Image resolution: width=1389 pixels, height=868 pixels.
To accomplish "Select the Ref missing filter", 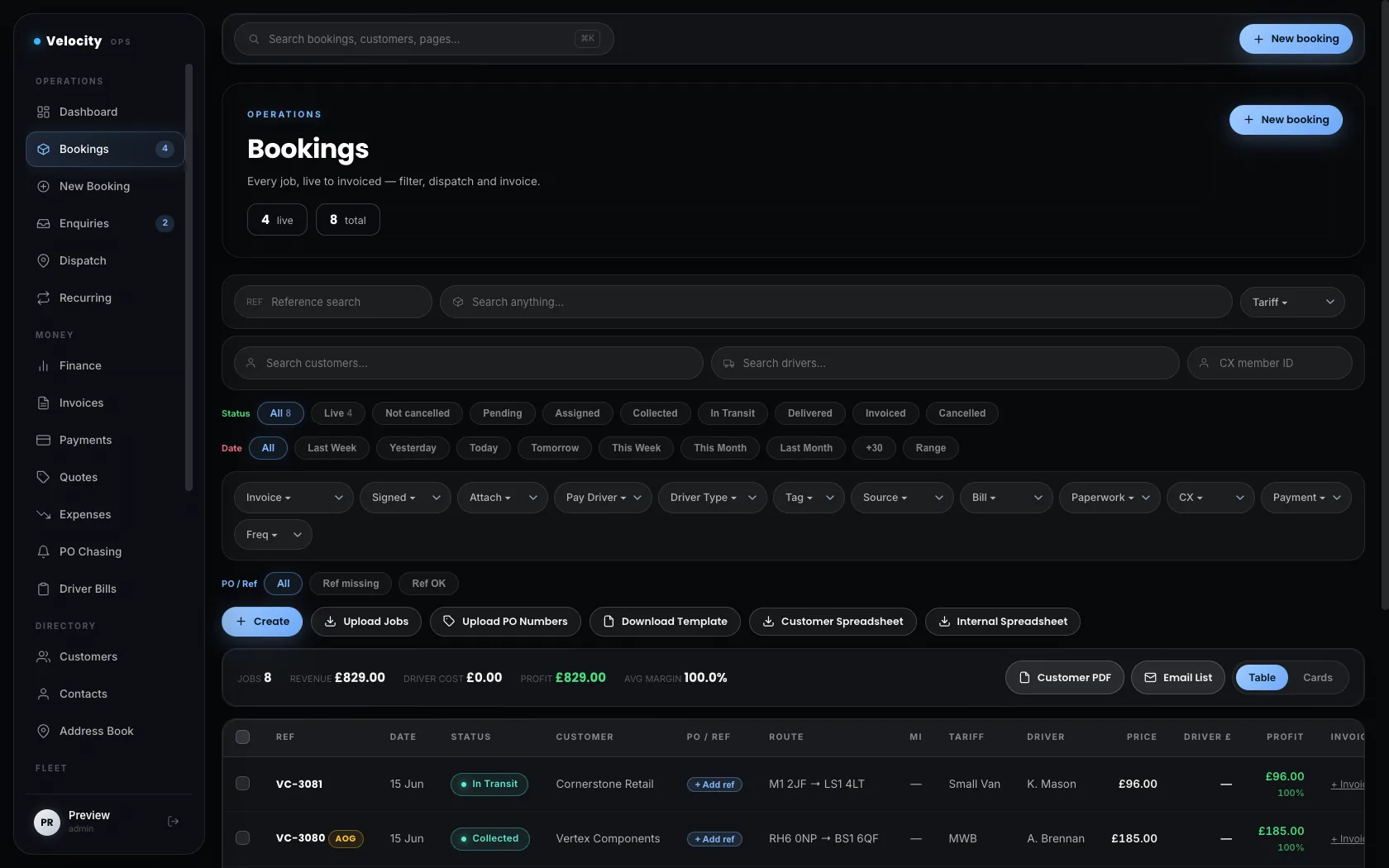I will pos(351,583).
